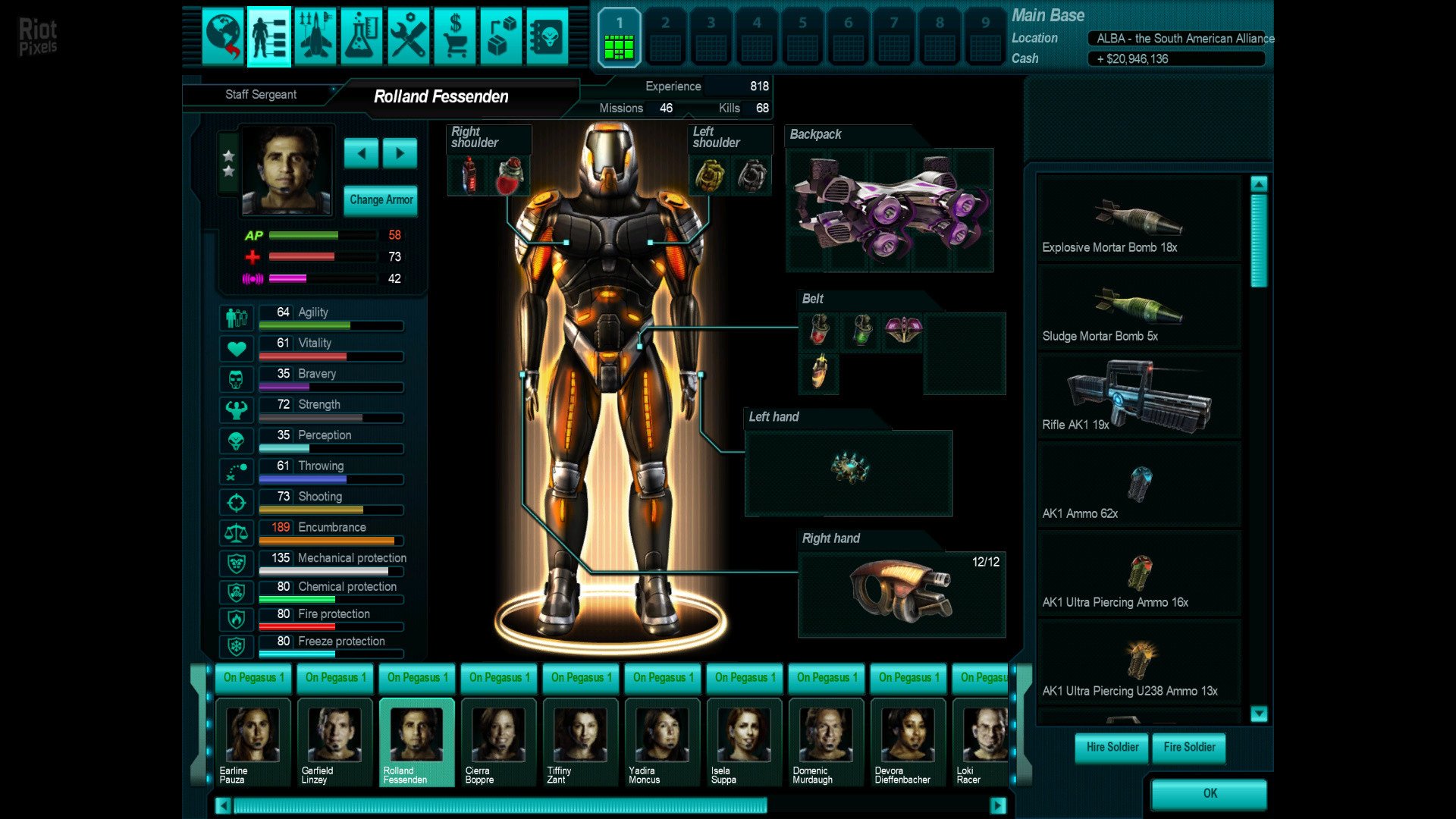Click the inventory scrollbar down arrow
The image size is (1456, 819).
click(x=1259, y=714)
